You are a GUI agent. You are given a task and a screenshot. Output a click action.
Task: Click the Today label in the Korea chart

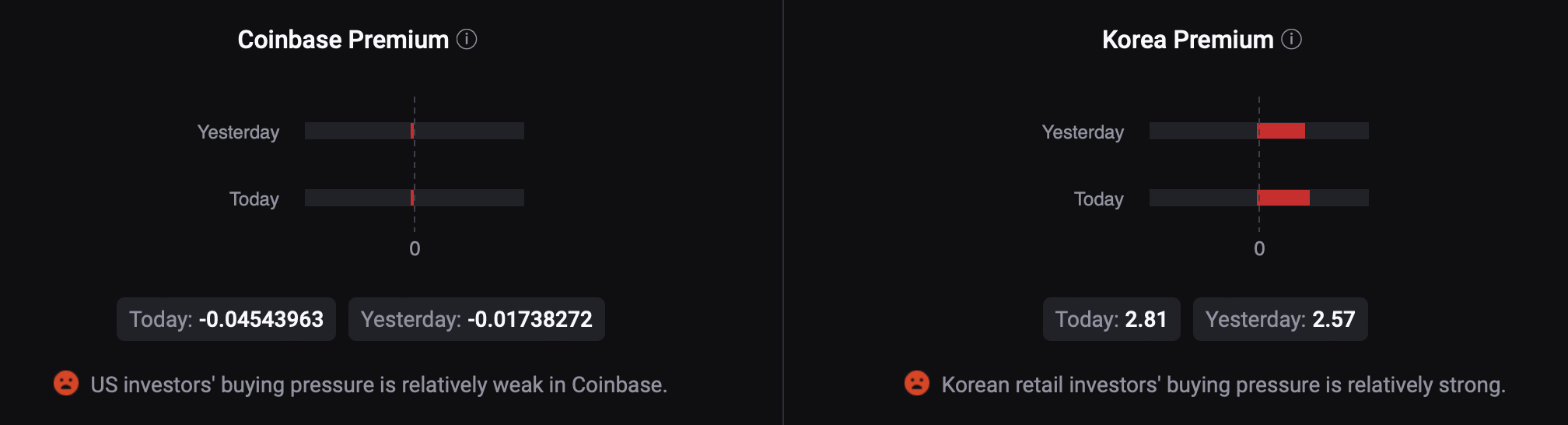1098,199
